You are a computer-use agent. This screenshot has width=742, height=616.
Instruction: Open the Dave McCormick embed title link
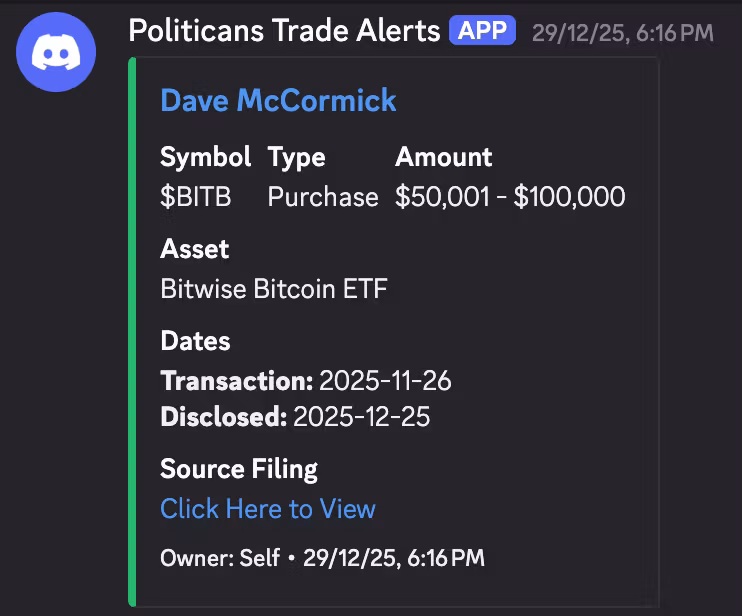click(x=278, y=100)
